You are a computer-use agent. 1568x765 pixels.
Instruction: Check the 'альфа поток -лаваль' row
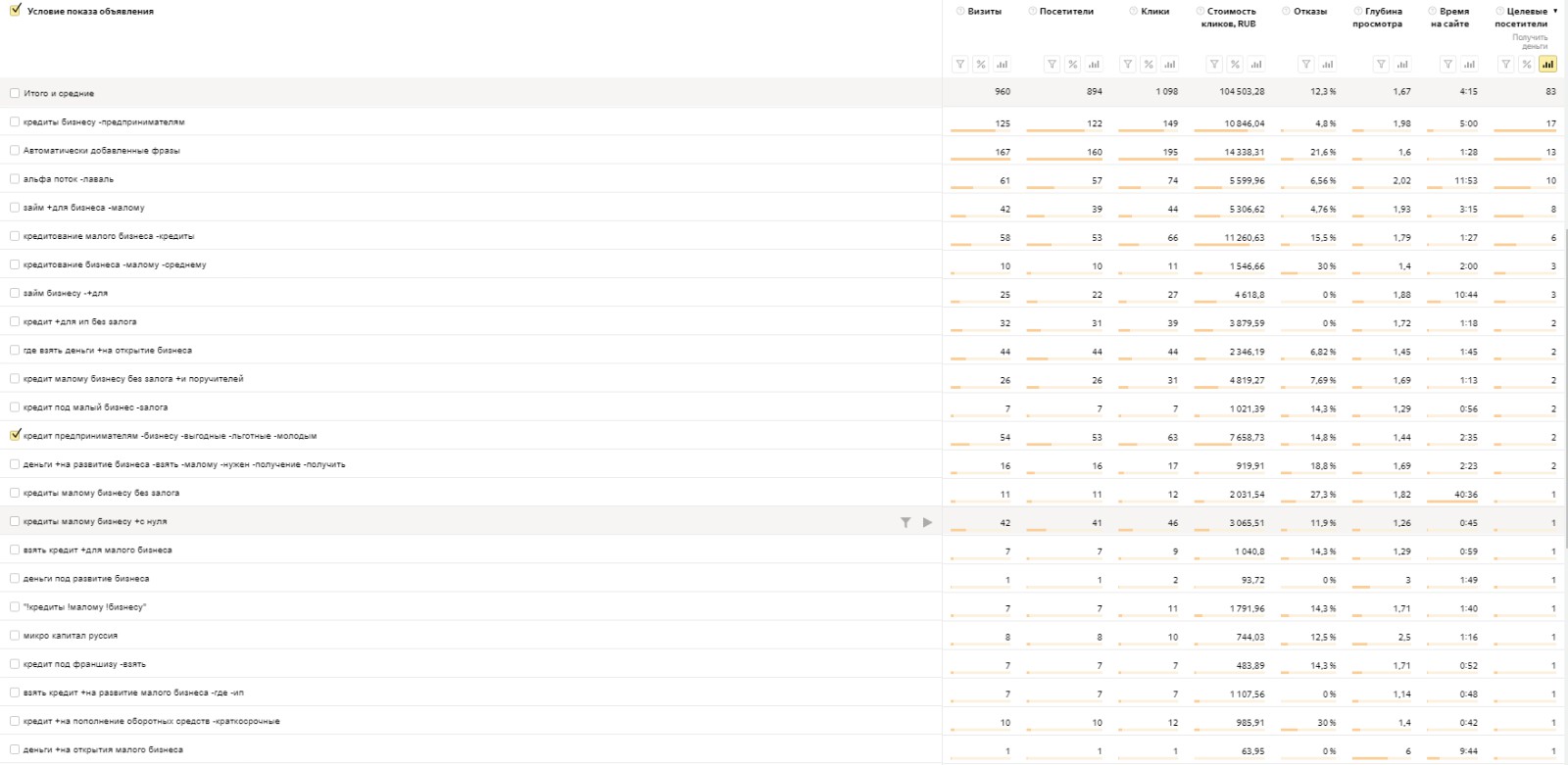coord(15,178)
